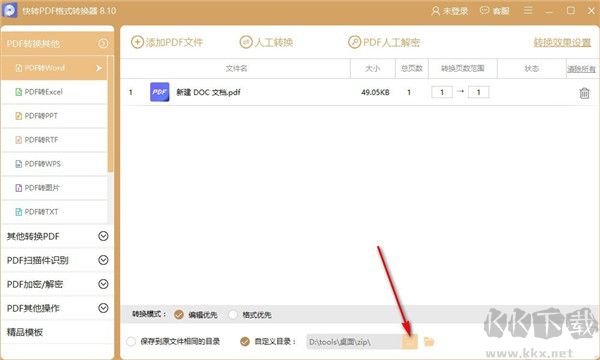Viewport: 600px width, 360px height.
Task: Click the PDF转WPS file icon
Action: [x=18, y=164]
